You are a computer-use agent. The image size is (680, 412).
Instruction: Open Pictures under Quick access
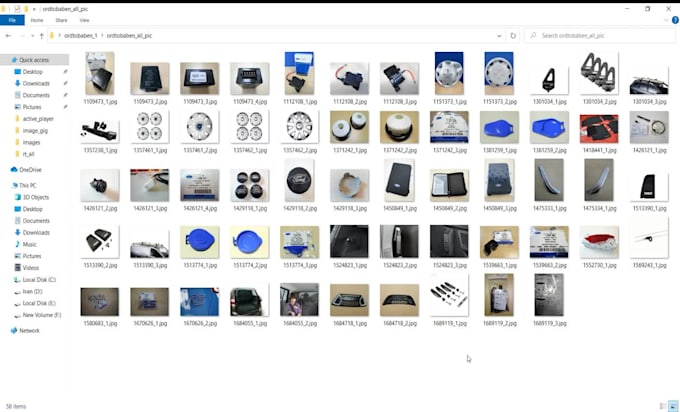28,107
